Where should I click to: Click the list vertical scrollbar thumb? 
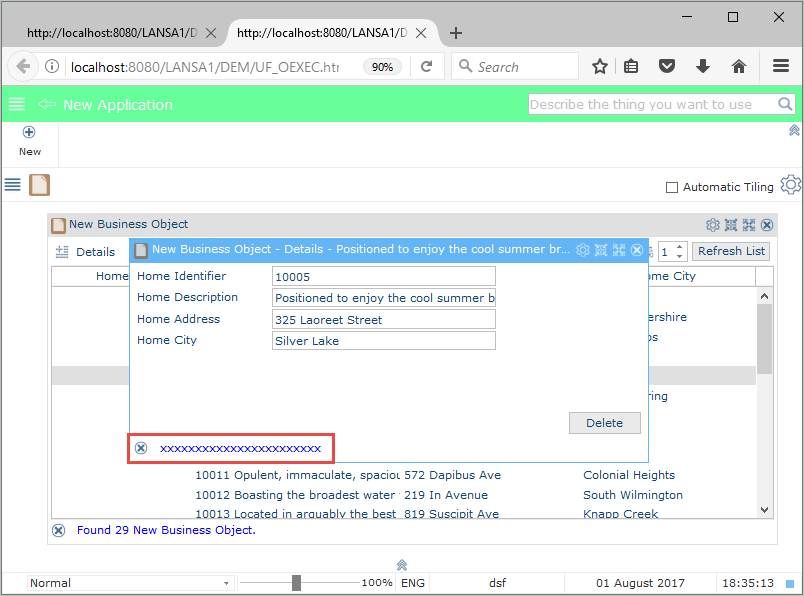[765, 339]
